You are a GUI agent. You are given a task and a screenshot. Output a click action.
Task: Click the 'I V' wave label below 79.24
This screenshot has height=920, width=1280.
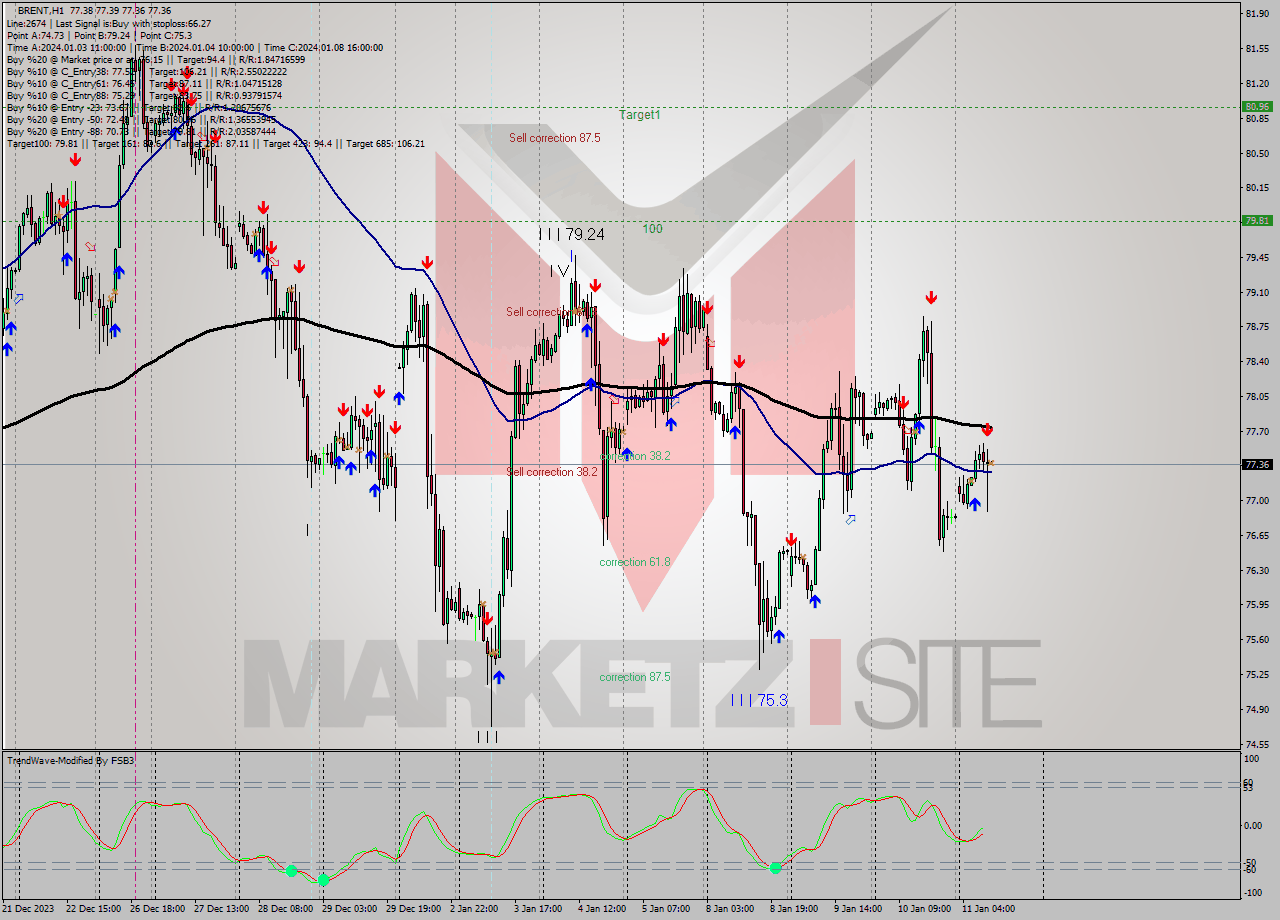pos(561,270)
